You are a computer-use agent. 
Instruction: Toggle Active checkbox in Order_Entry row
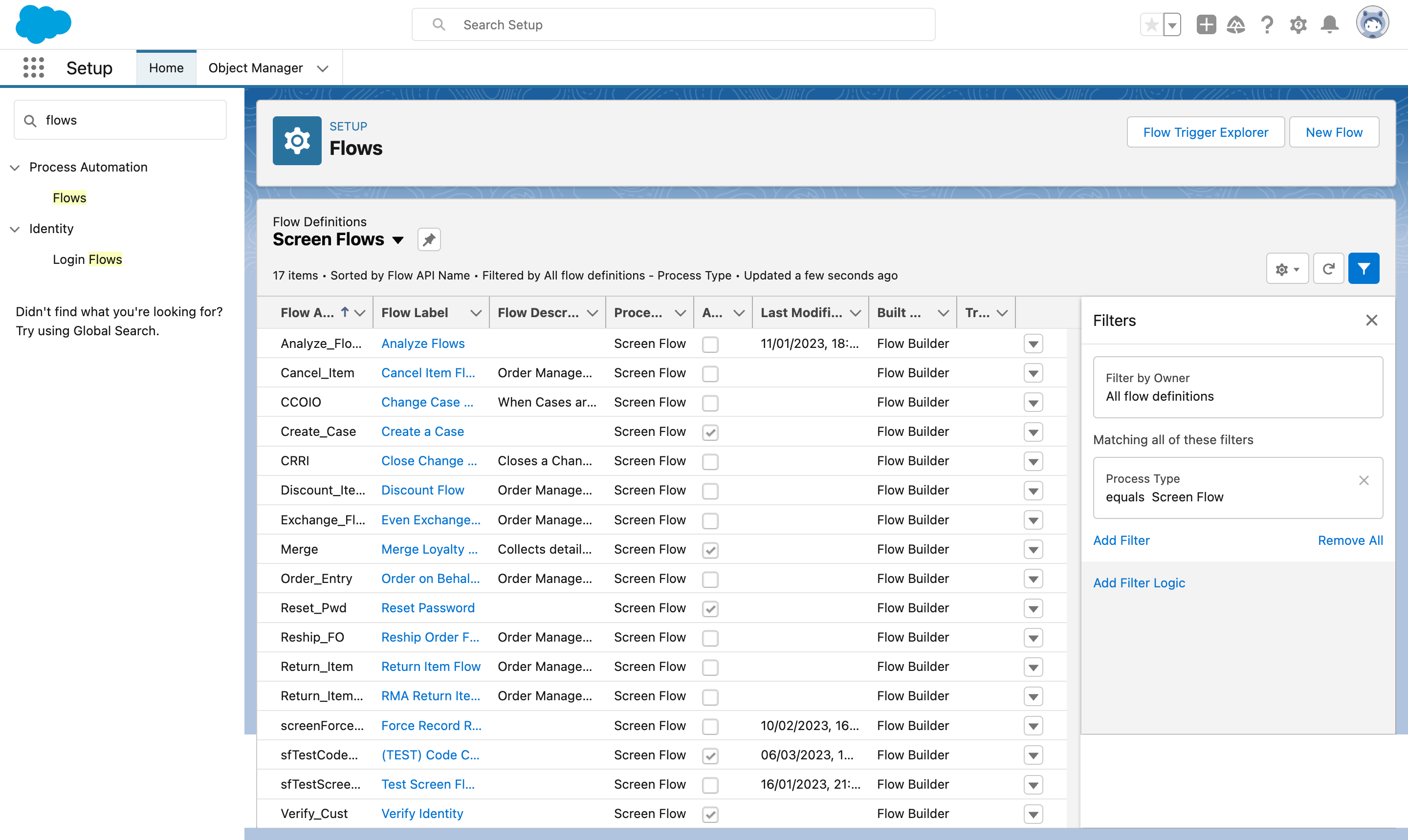coord(710,579)
